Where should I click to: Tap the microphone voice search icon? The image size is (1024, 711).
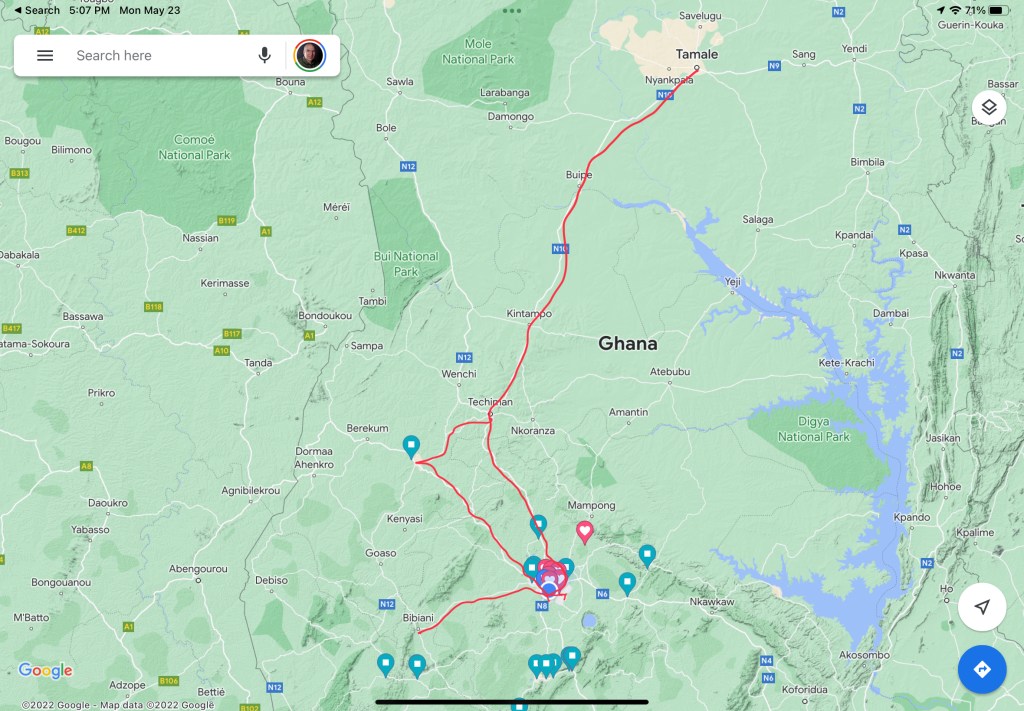(264, 55)
